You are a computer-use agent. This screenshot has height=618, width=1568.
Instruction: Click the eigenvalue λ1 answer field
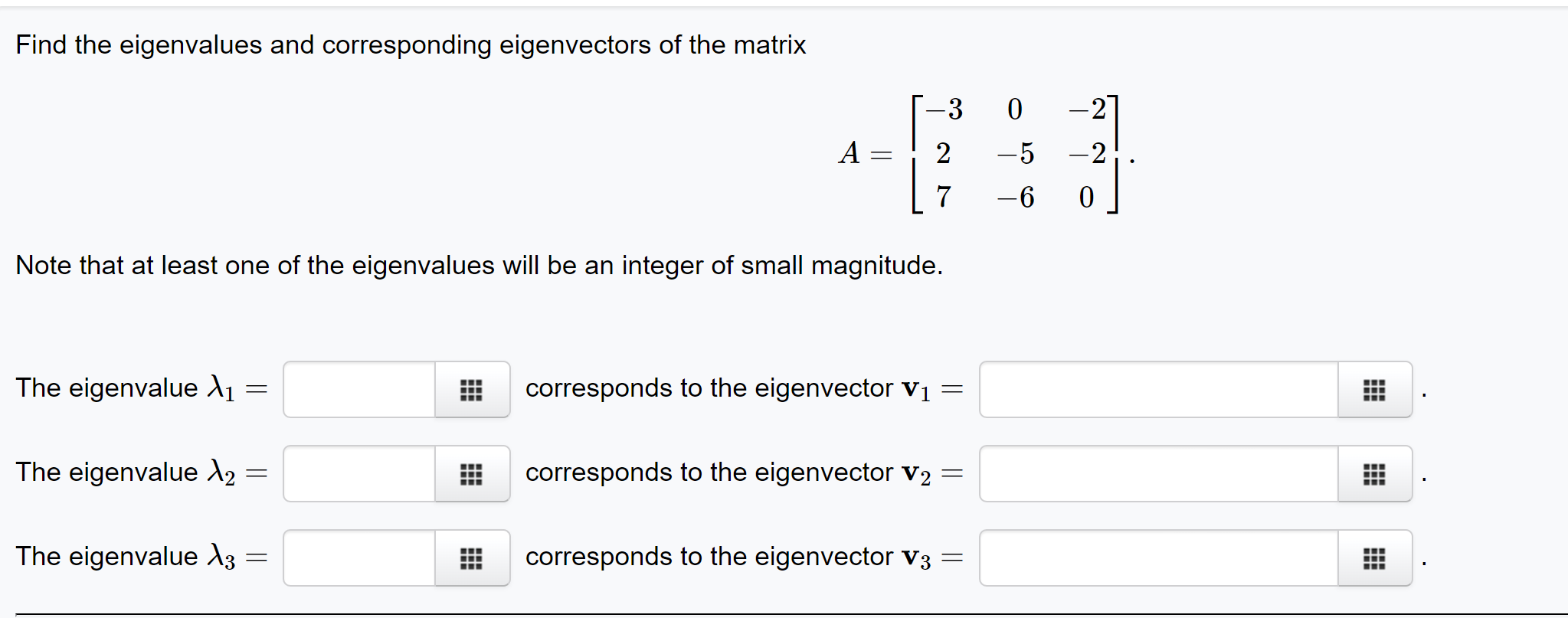359,390
